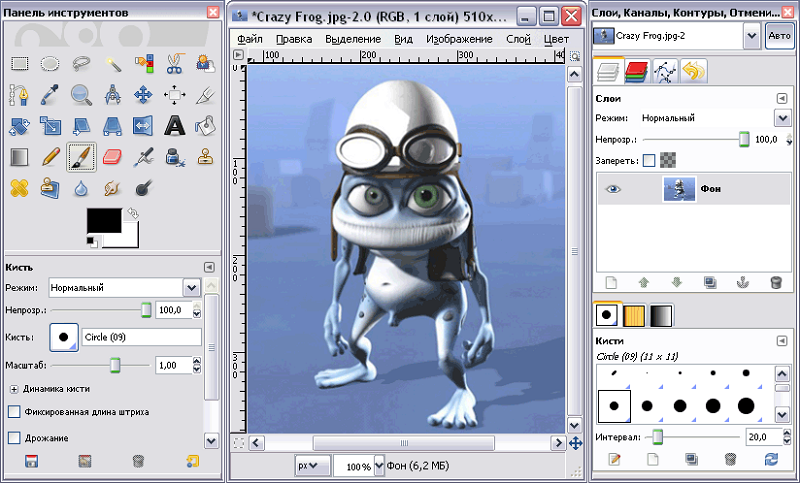Open the Изображение menu
Viewport: 800px width, 483px height.
point(459,39)
